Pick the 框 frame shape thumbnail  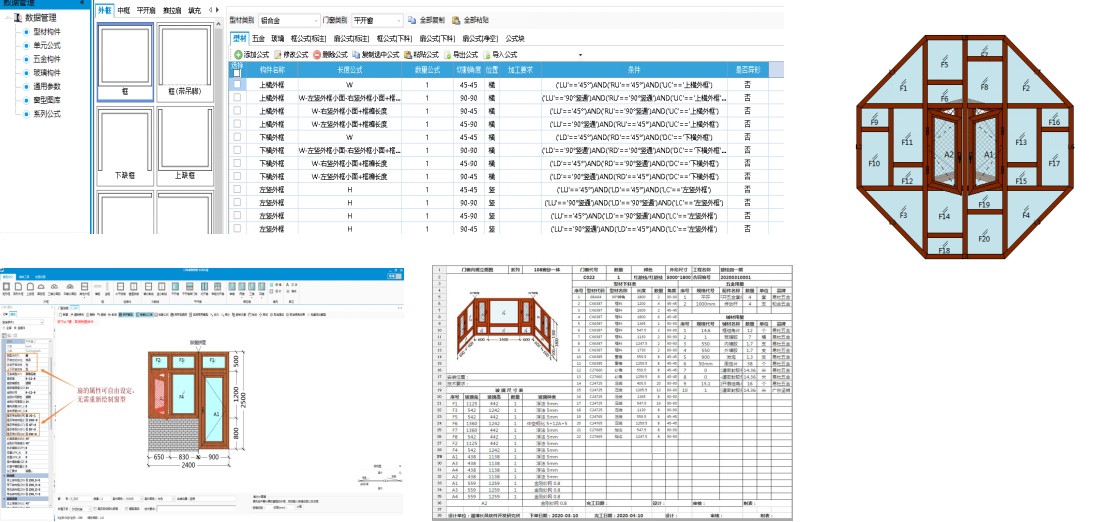(125, 62)
